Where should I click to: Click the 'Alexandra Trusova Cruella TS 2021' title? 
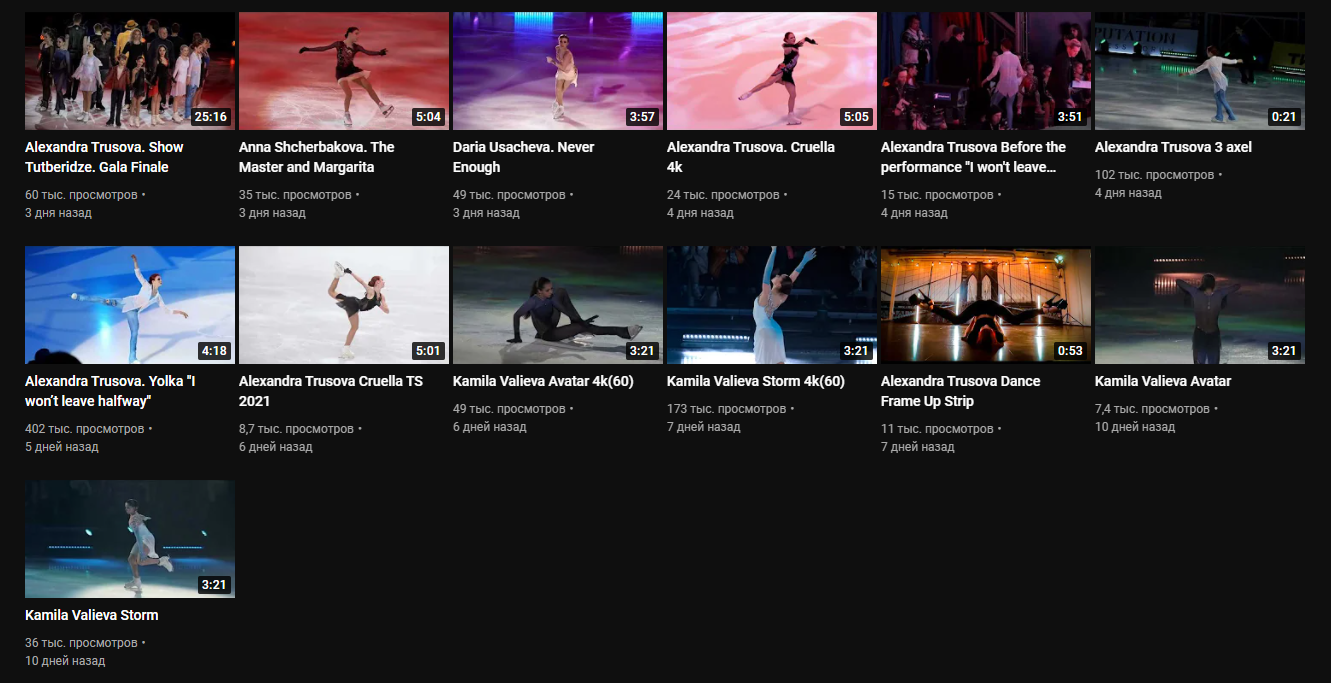pyautogui.click(x=331, y=391)
